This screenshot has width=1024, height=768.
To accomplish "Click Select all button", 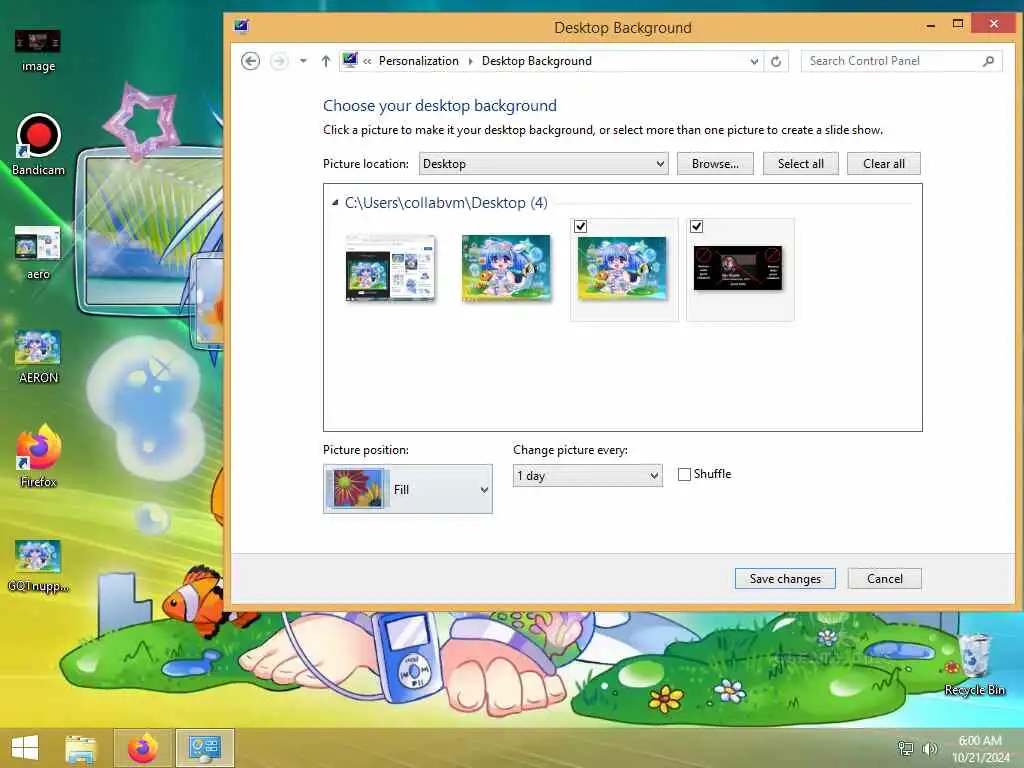I will click(801, 164).
